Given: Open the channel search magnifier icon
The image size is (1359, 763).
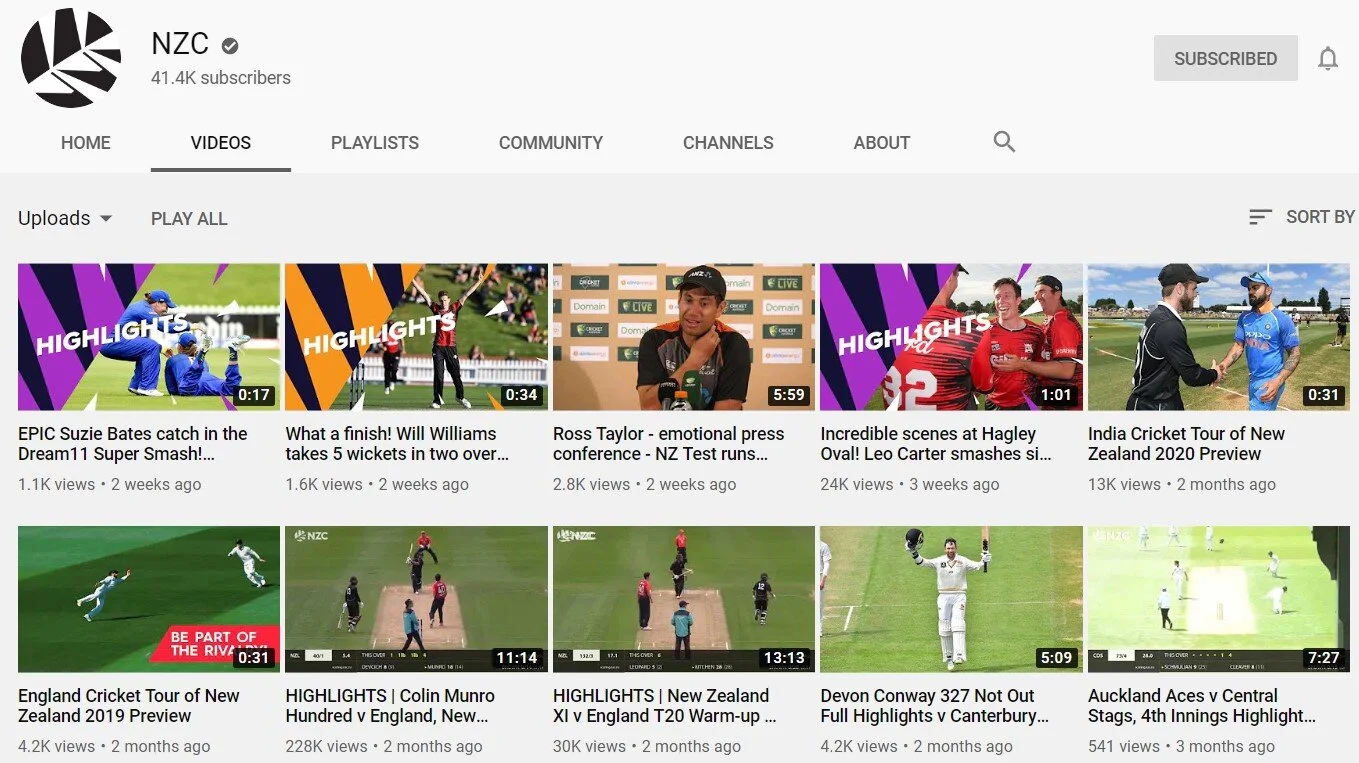Looking at the screenshot, I should tap(1004, 142).
